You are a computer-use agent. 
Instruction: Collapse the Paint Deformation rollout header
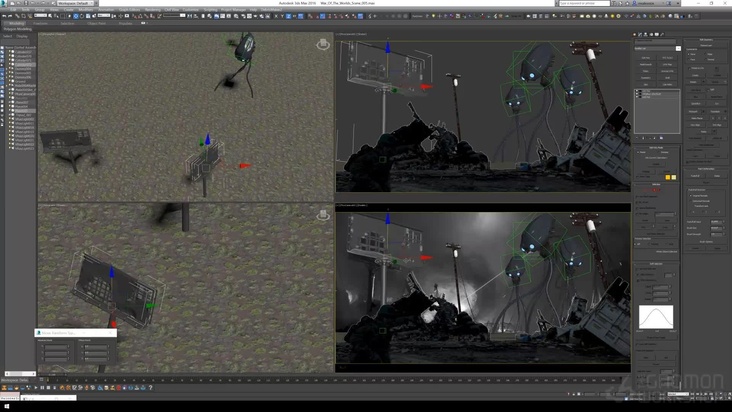tap(706, 168)
